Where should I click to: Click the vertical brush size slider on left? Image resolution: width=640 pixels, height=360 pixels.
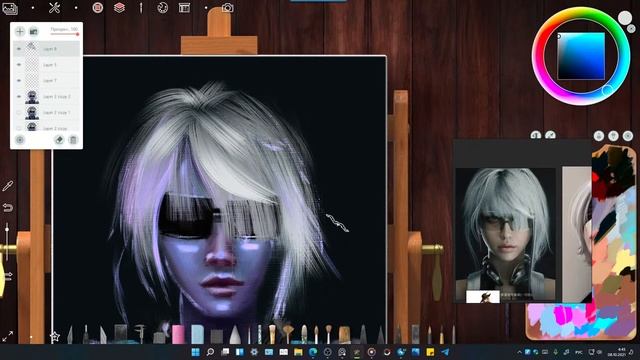pyautogui.click(x=7, y=242)
